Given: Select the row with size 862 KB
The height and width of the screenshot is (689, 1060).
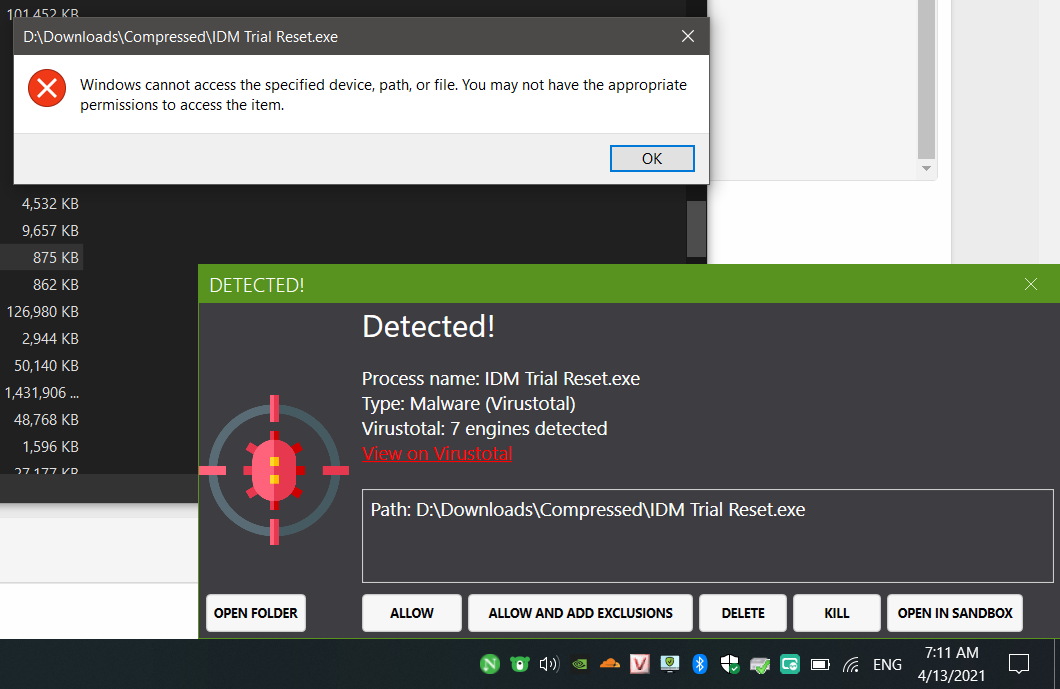Looking at the screenshot, I should pos(41,285).
